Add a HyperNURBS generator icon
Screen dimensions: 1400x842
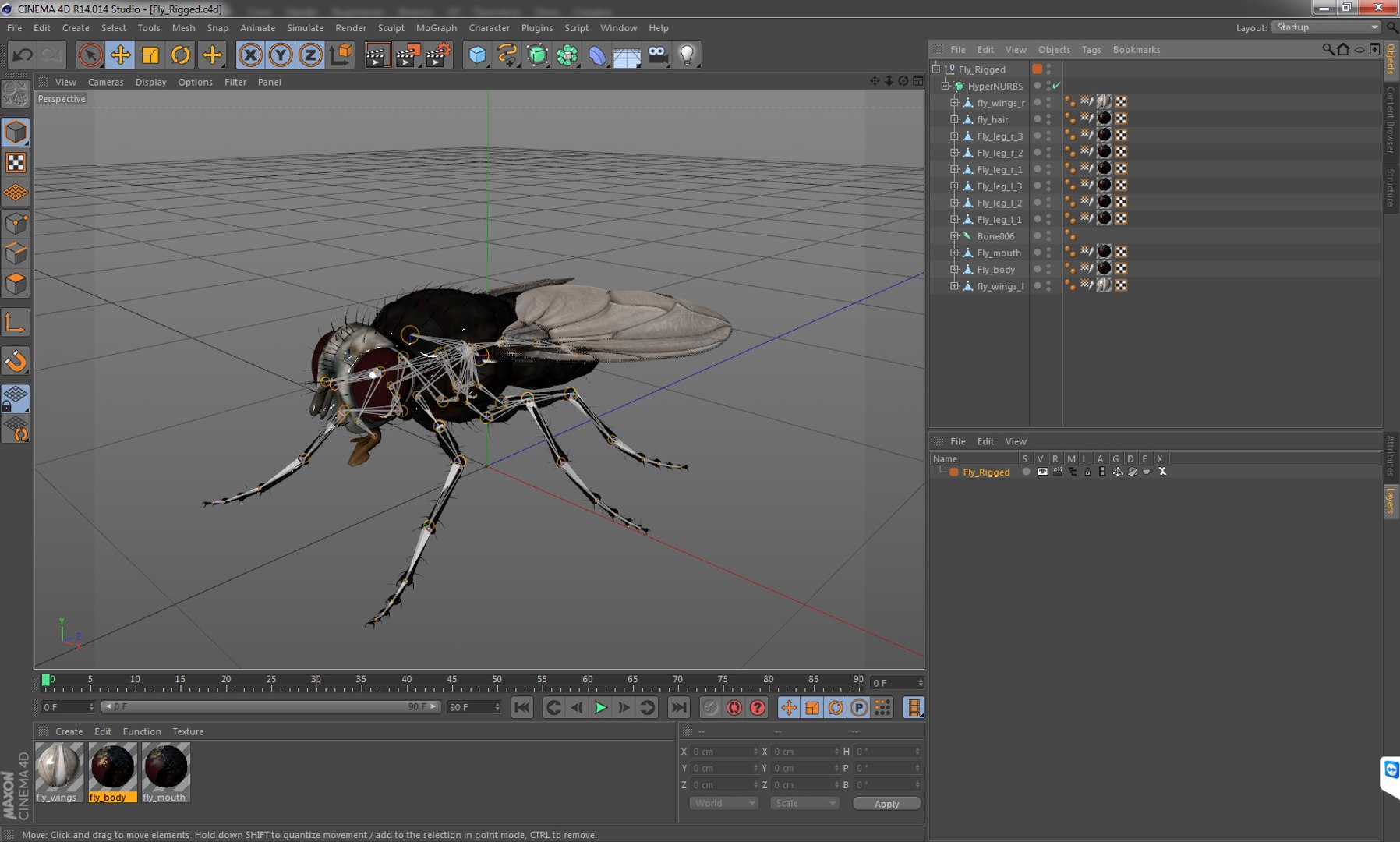pos(537,55)
